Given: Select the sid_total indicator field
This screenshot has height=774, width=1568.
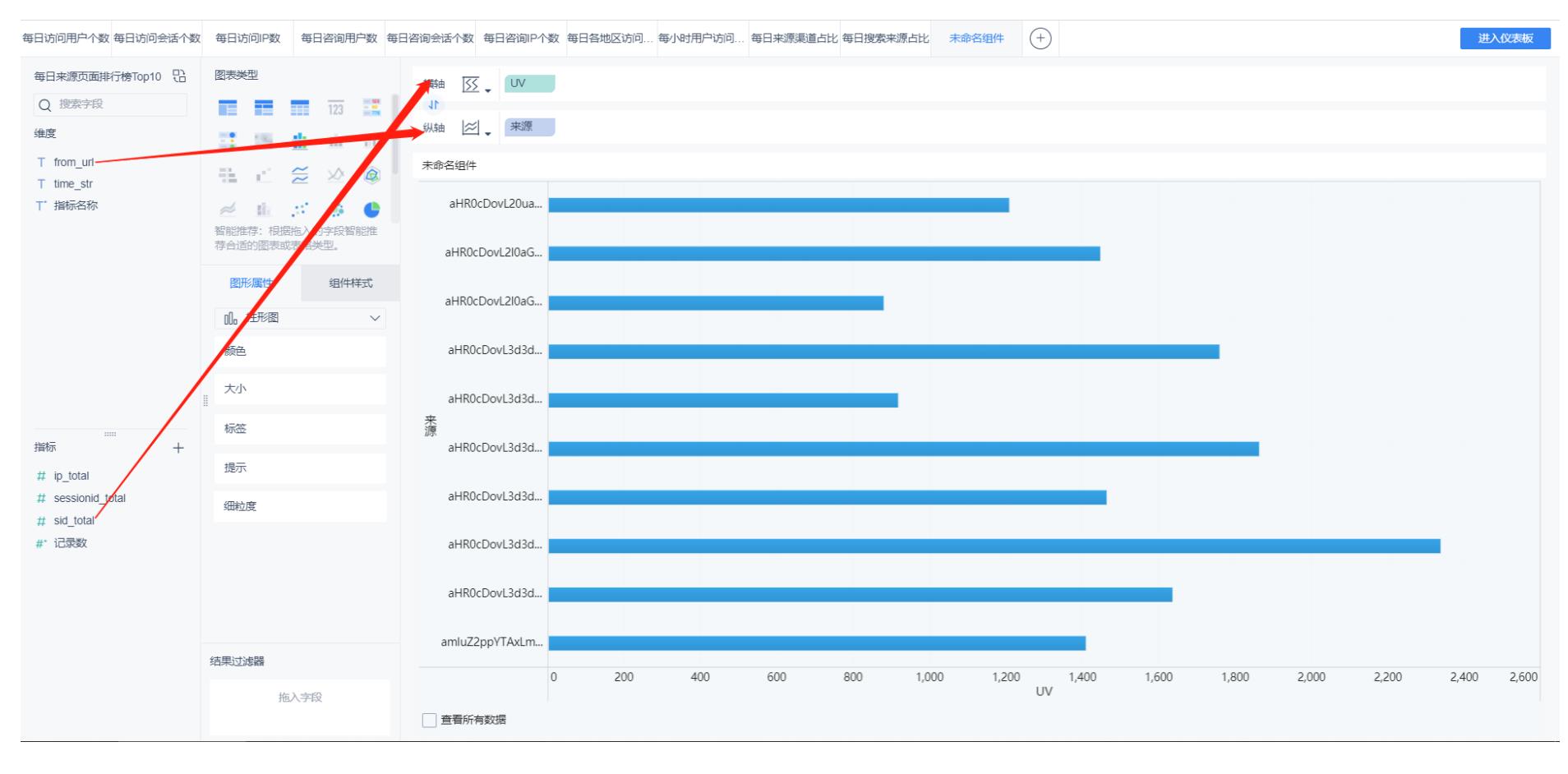Looking at the screenshot, I should (x=74, y=520).
